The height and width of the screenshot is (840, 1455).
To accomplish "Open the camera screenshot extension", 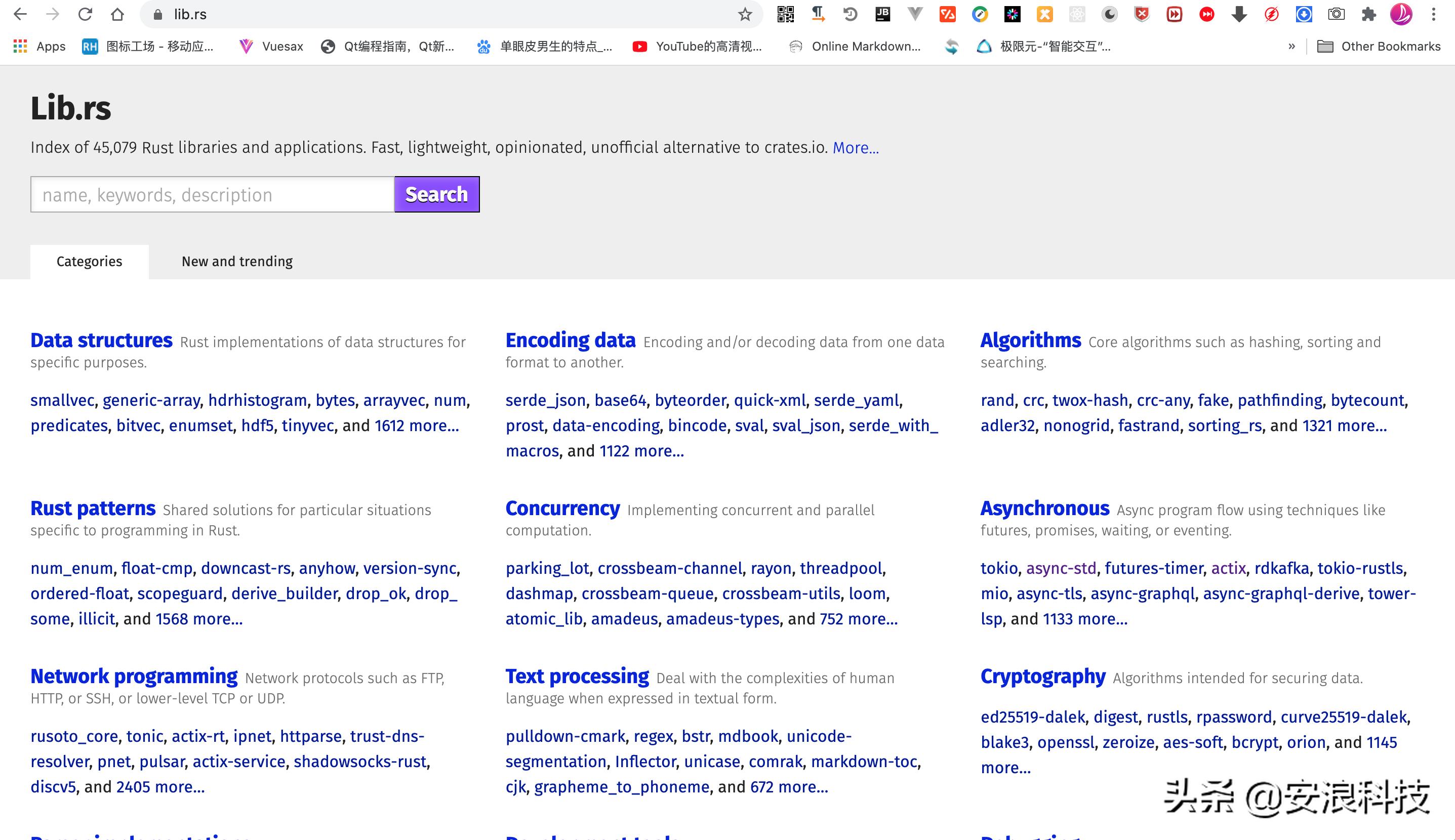I will pos(1336,15).
